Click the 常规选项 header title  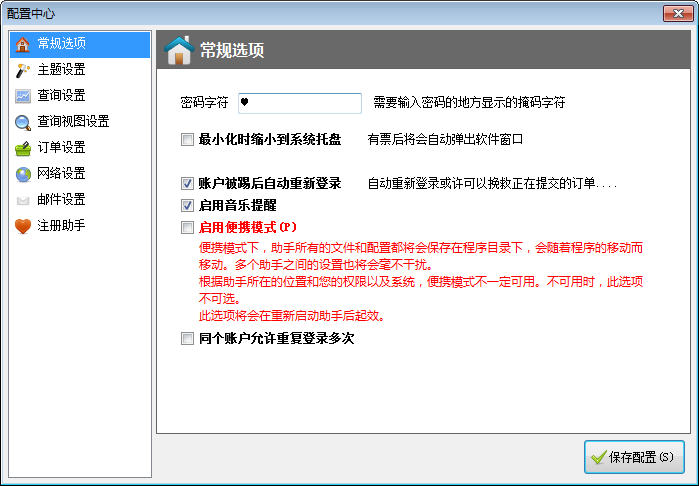coord(232,50)
